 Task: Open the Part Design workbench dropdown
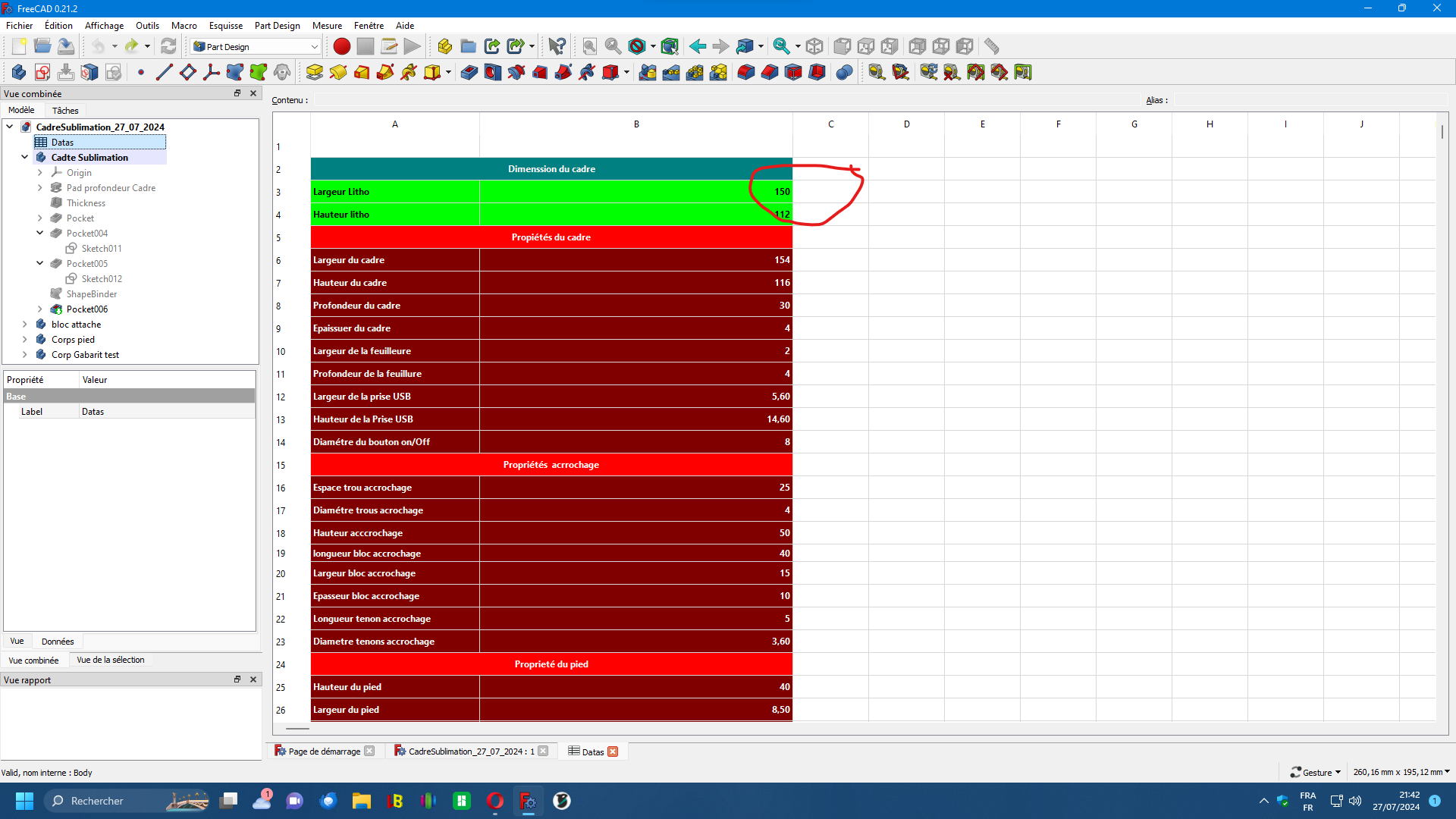tap(256, 47)
